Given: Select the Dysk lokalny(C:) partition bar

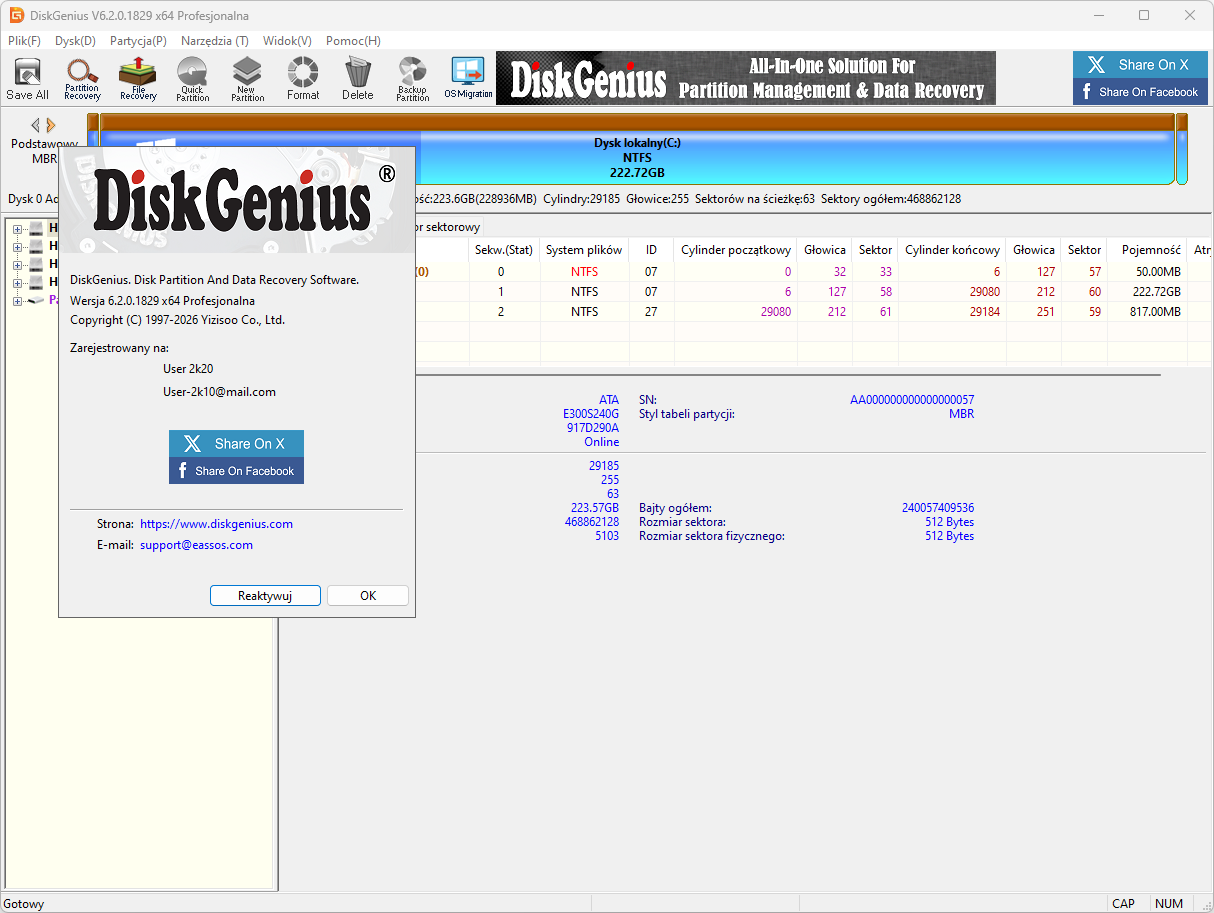Looking at the screenshot, I should [x=637, y=150].
